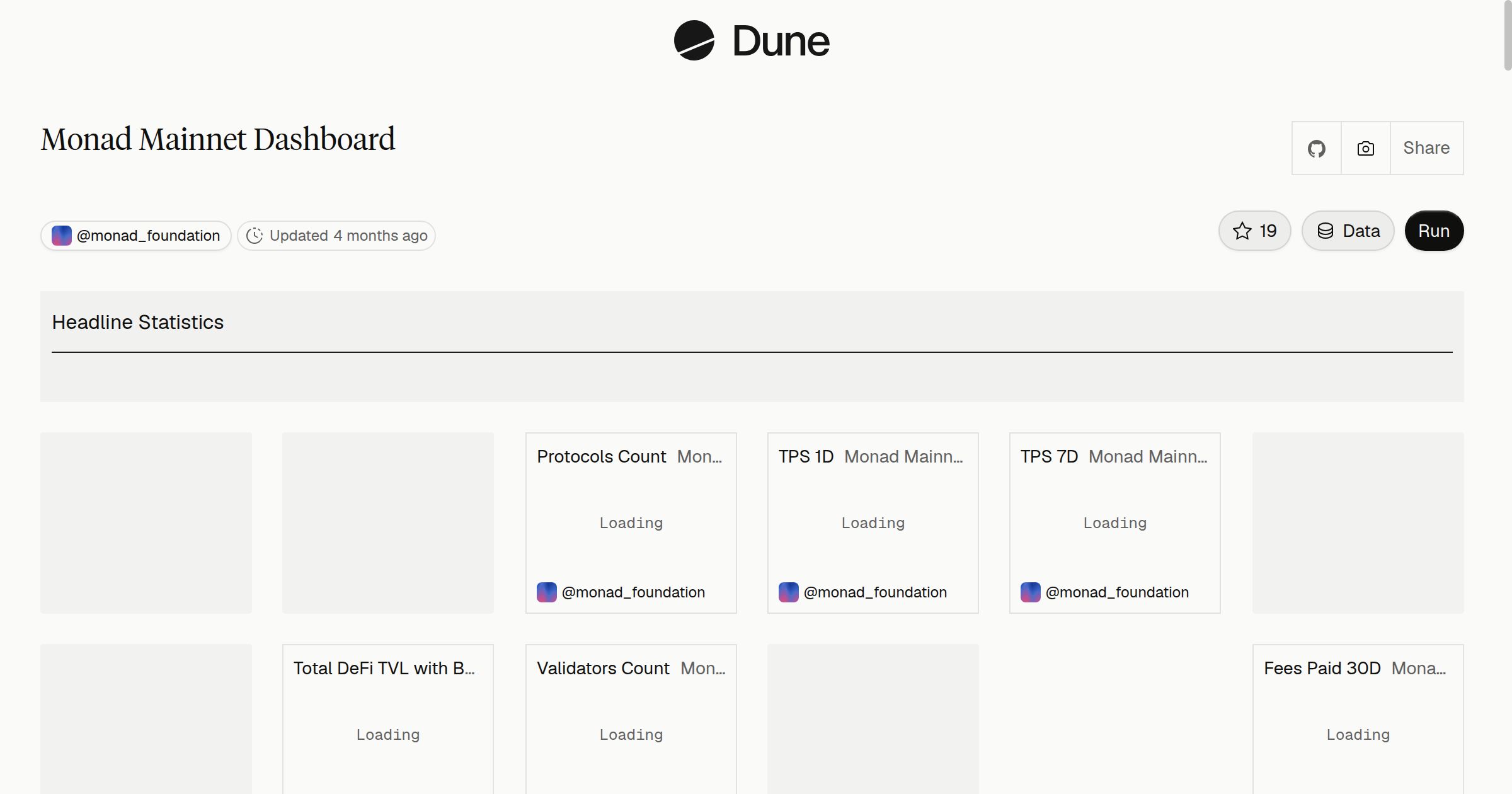Click the Updated 4 months ago badge
Screen dimensions: 1512x794
coord(336,236)
